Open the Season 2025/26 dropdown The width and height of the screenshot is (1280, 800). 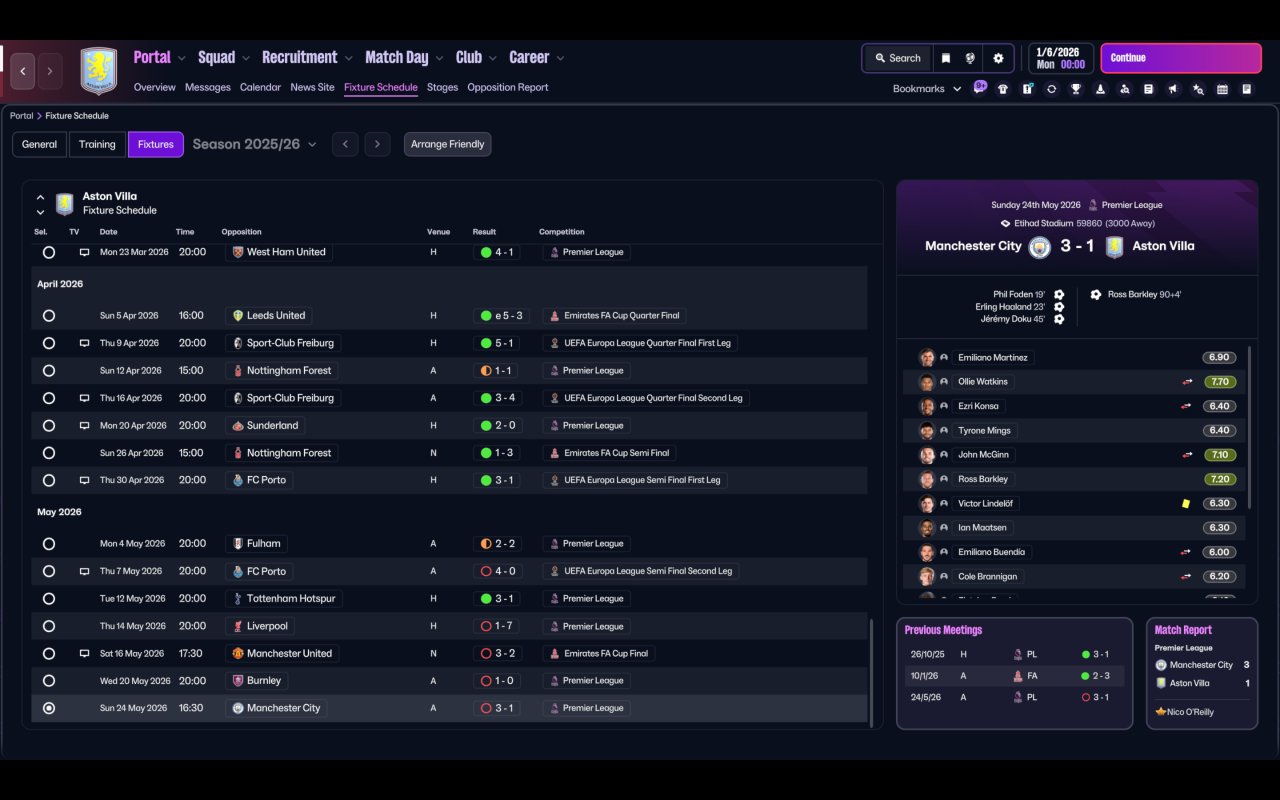click(x=255, y=144)
